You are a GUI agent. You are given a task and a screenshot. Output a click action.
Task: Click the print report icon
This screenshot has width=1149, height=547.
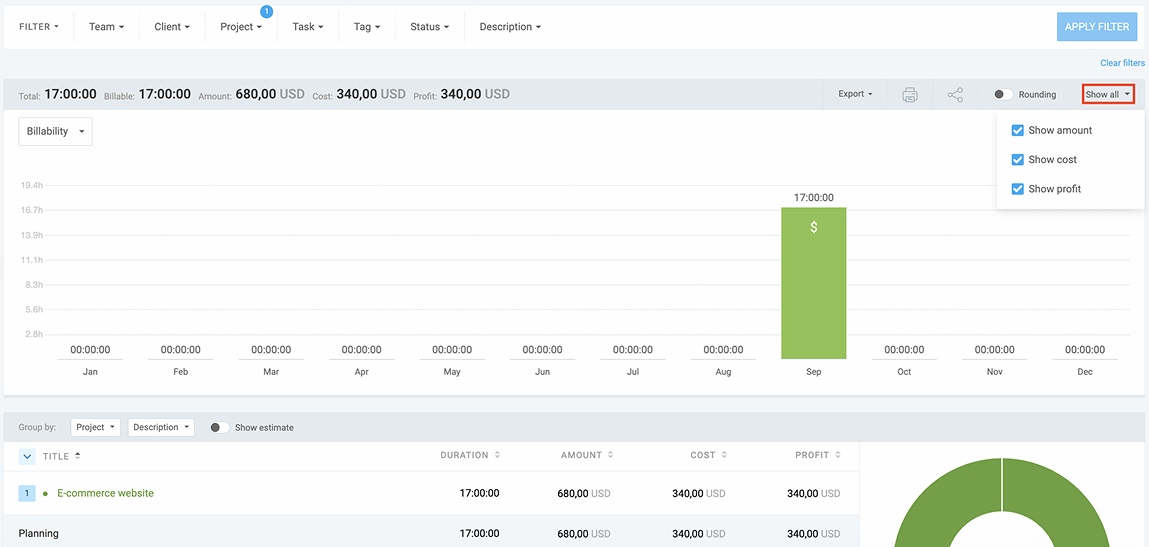(909, 95)
